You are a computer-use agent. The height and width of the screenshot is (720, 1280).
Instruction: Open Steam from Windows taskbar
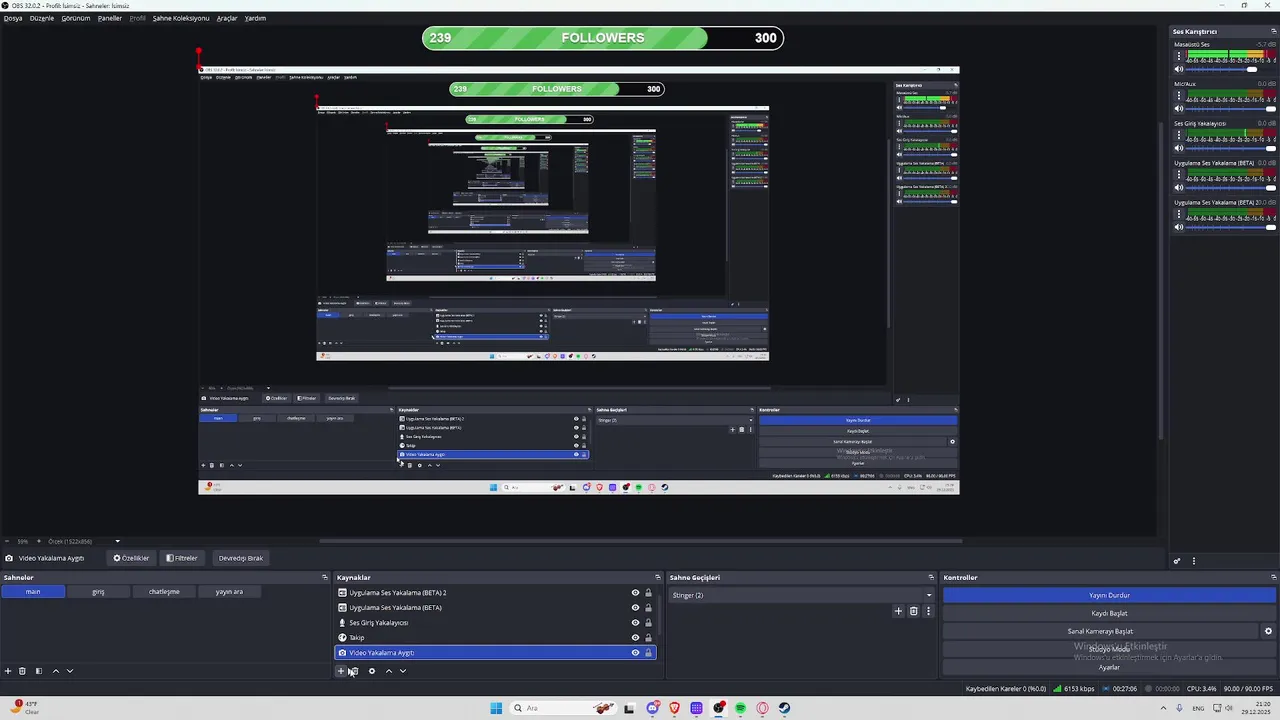[x=784, y=708]
